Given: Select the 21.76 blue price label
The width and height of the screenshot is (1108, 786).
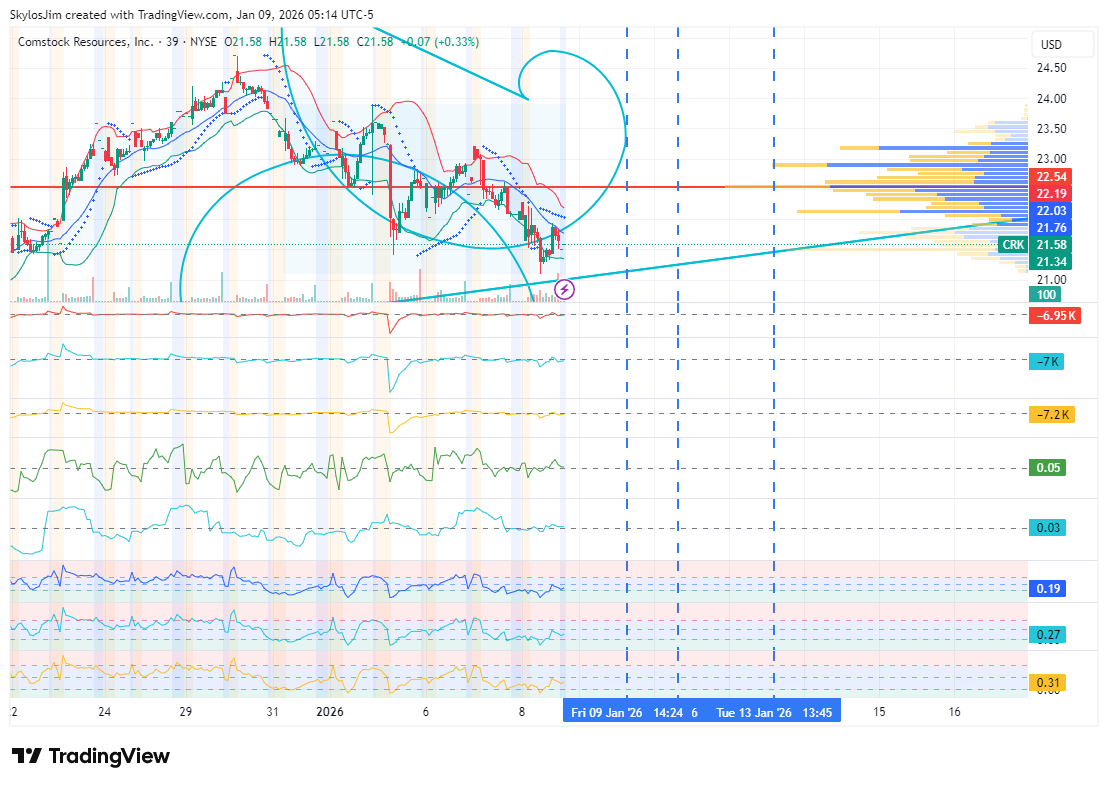Looking at the screenshot, I should tap(1051, 228).
